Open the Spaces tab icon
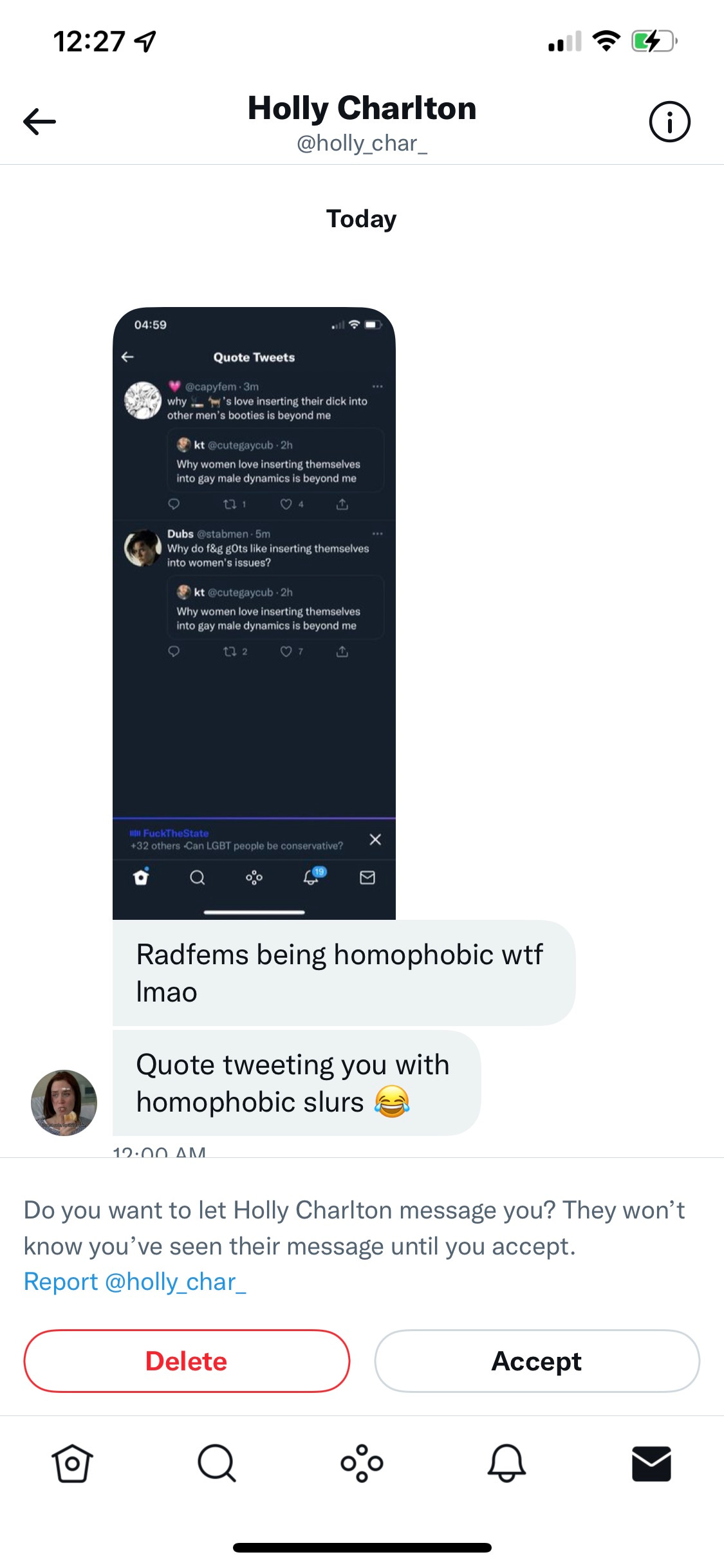Viewport: 724px width, 1568px height. point(362,1463)
